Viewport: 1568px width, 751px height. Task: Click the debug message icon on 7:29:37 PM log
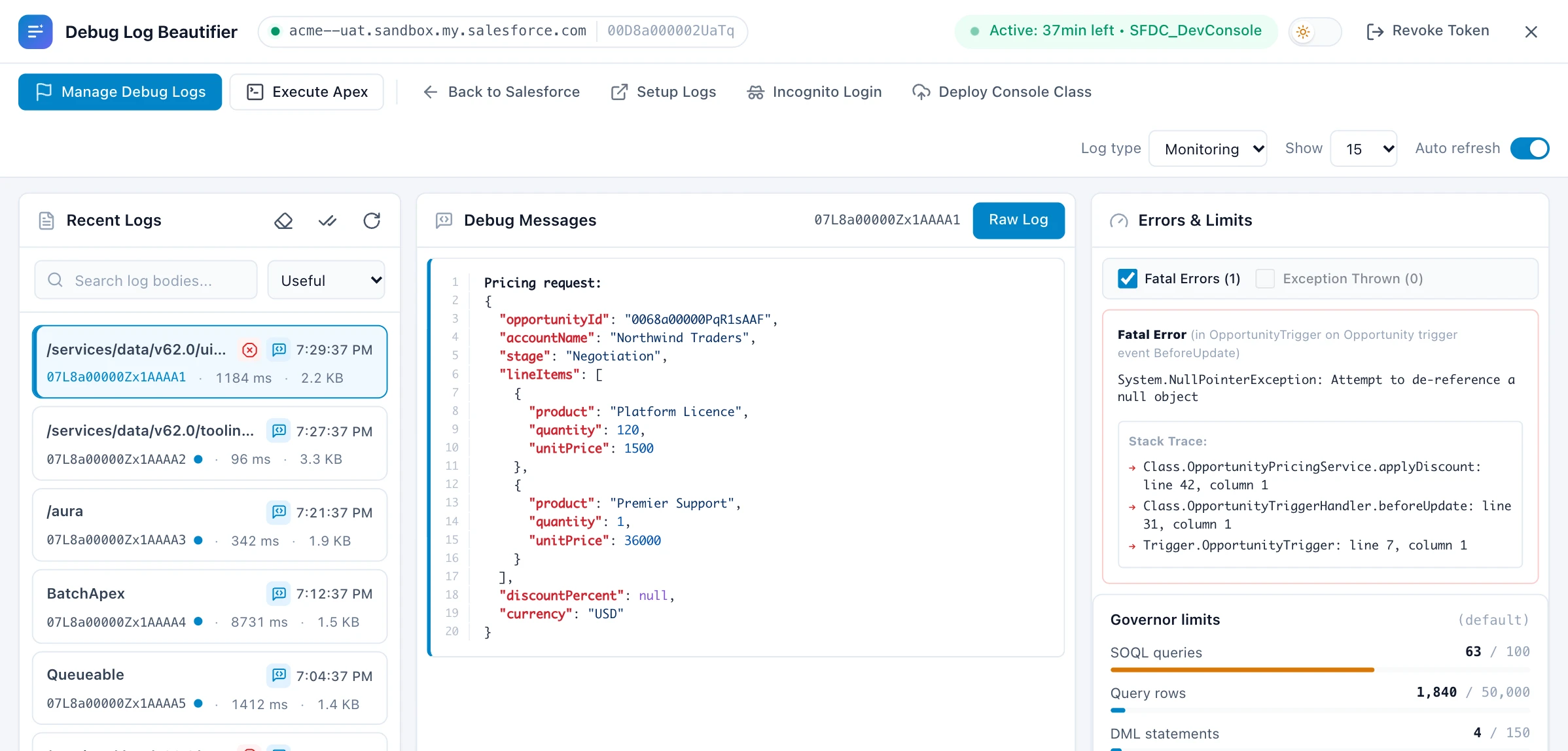pos(279,350)
